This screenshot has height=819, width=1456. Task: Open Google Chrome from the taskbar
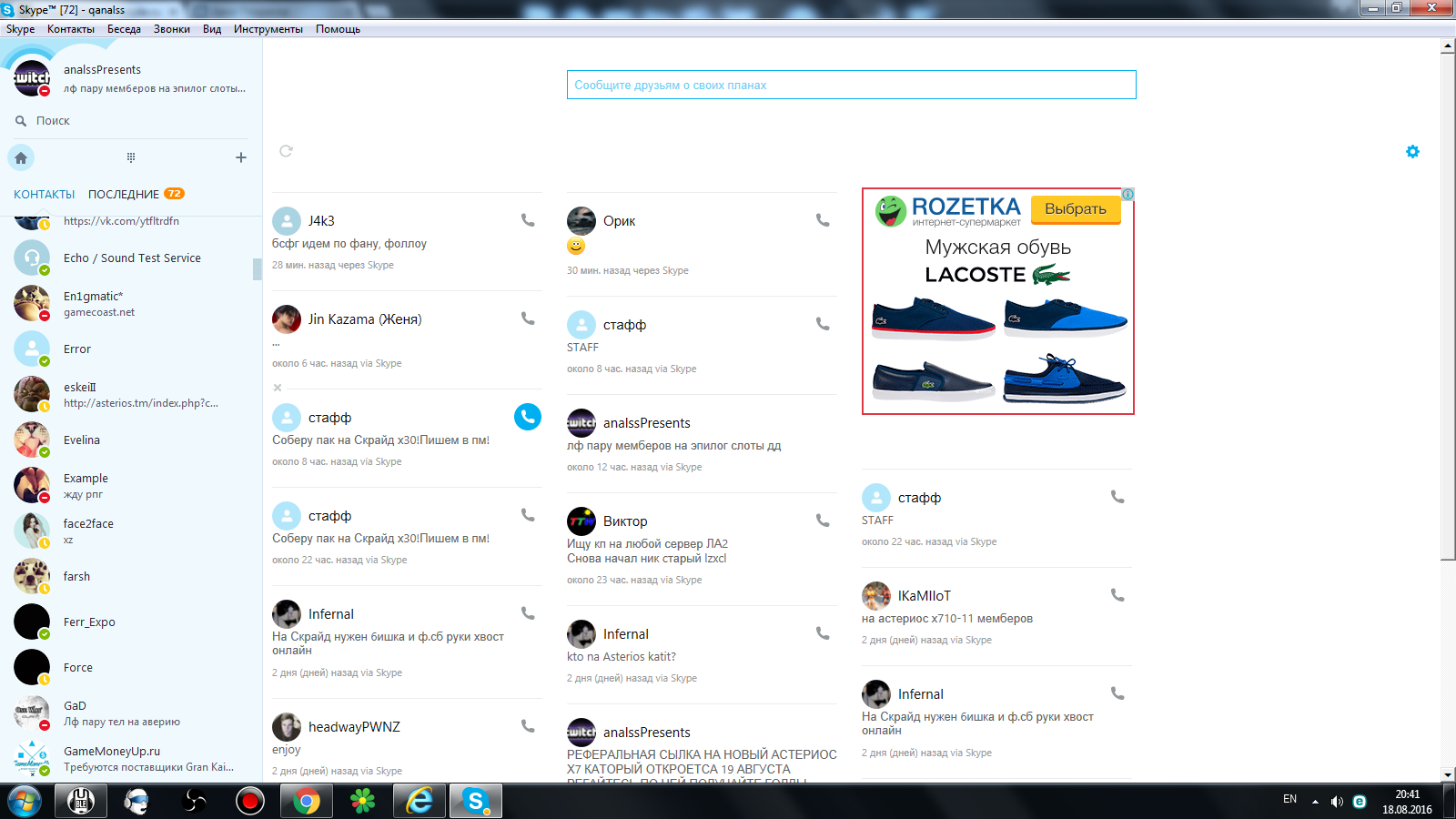click(307, 801)
